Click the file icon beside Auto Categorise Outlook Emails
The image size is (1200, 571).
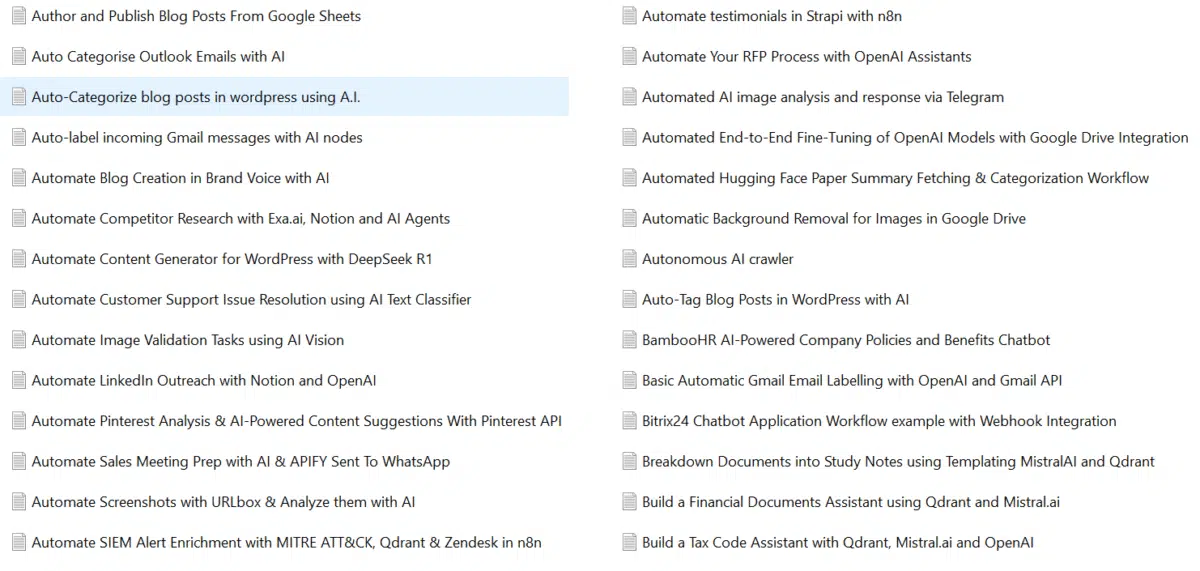tap(18, 56)
